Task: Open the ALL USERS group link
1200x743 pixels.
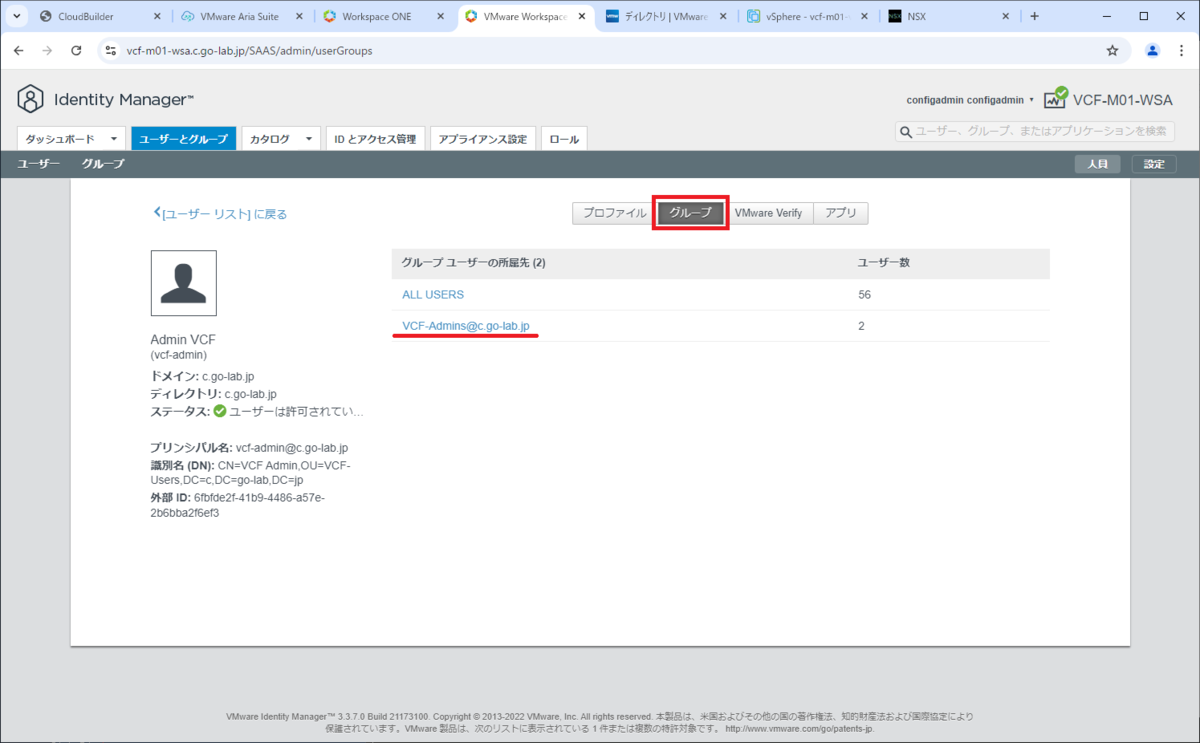Action: (433, 295)
